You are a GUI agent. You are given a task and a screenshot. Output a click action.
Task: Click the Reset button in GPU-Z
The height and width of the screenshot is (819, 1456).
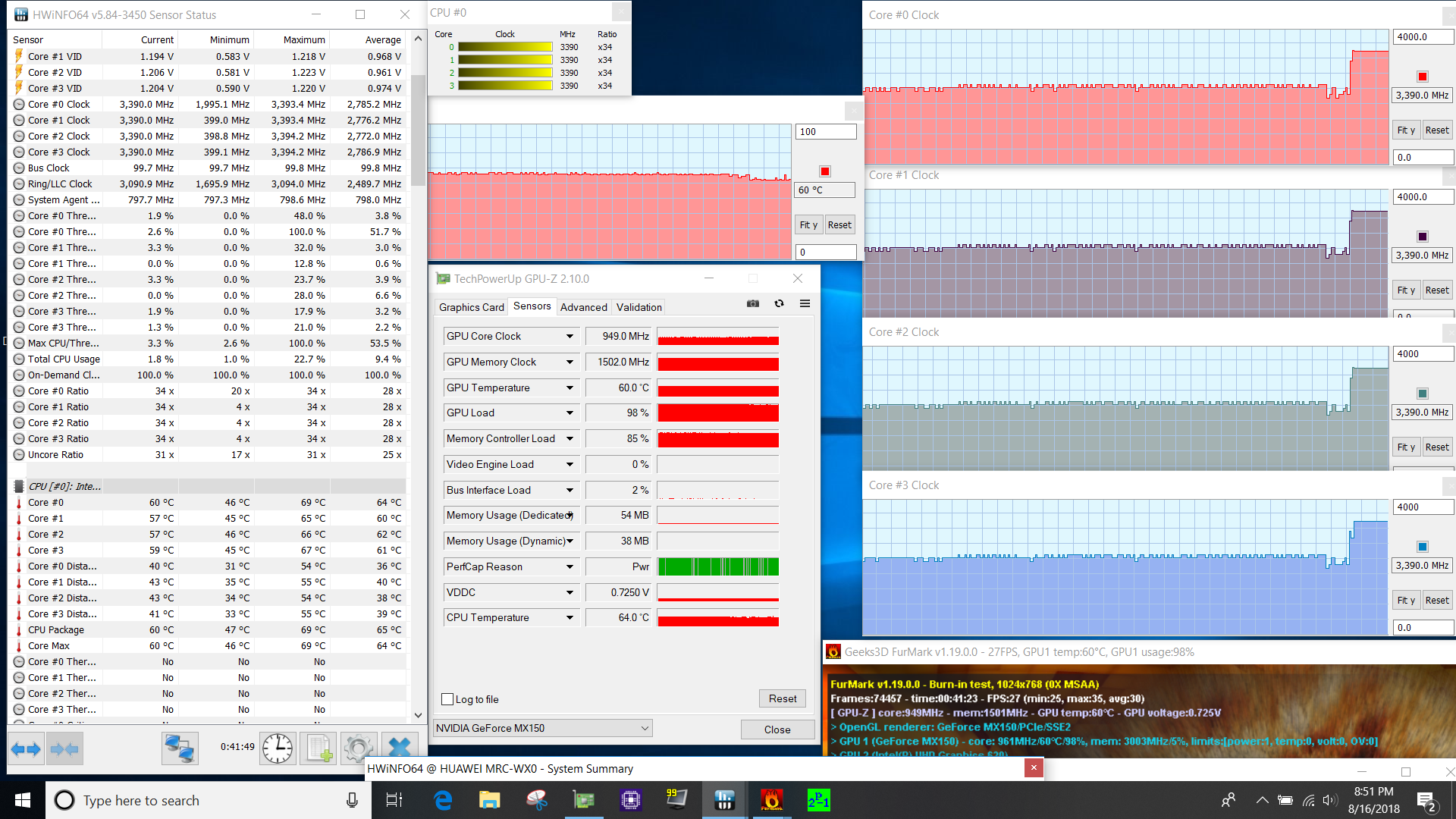click(783, 698)
